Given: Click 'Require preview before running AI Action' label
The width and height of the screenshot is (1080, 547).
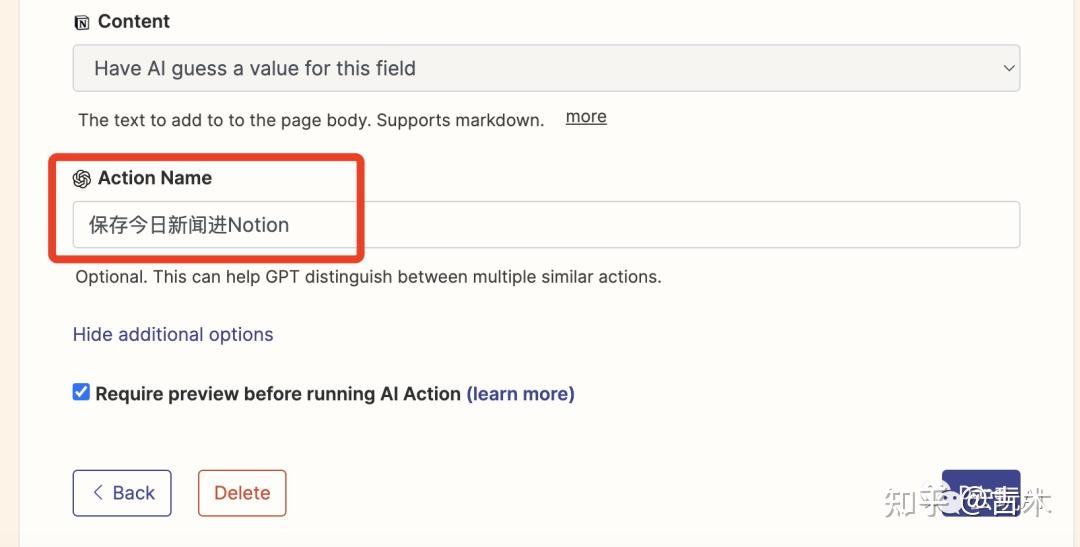Looking at the screenshot, I should click(x=278, y=394).
